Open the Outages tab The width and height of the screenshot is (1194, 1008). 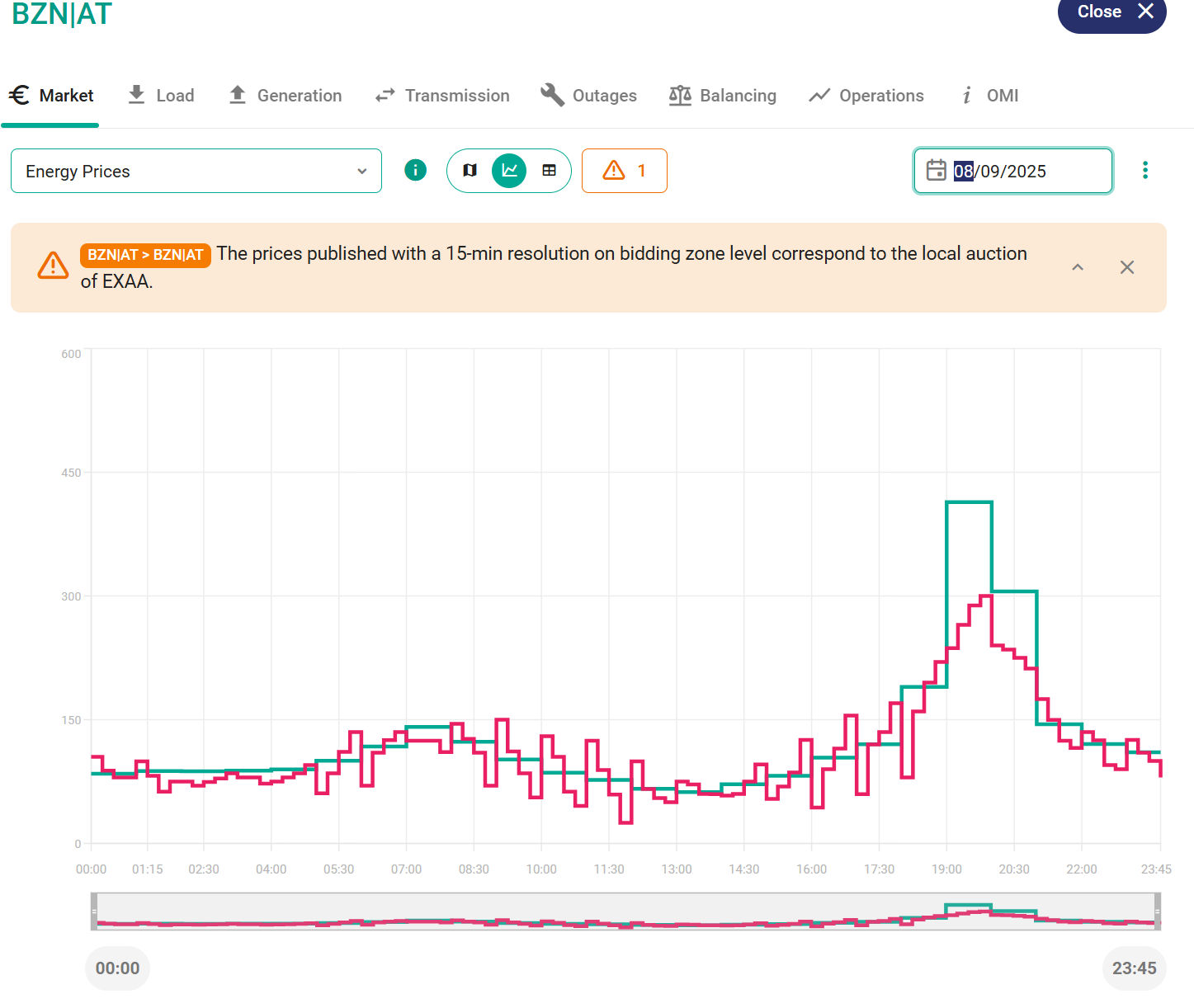(x=589, y=96)
